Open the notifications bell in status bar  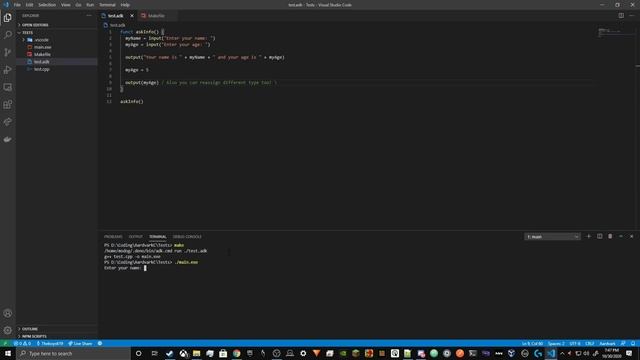click(x=633, y=344)
